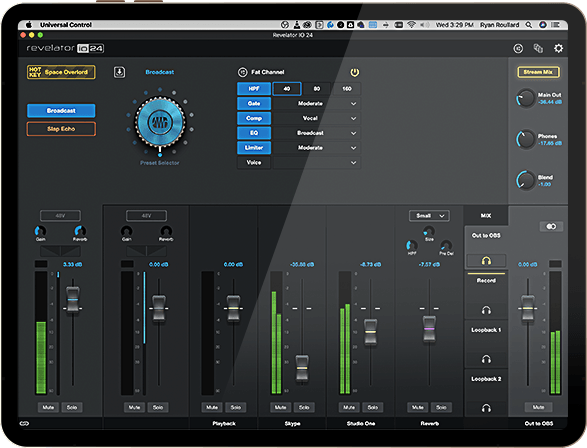Click the stereo link icon above OBS fader
587x448 pixels.
[551, 226]
